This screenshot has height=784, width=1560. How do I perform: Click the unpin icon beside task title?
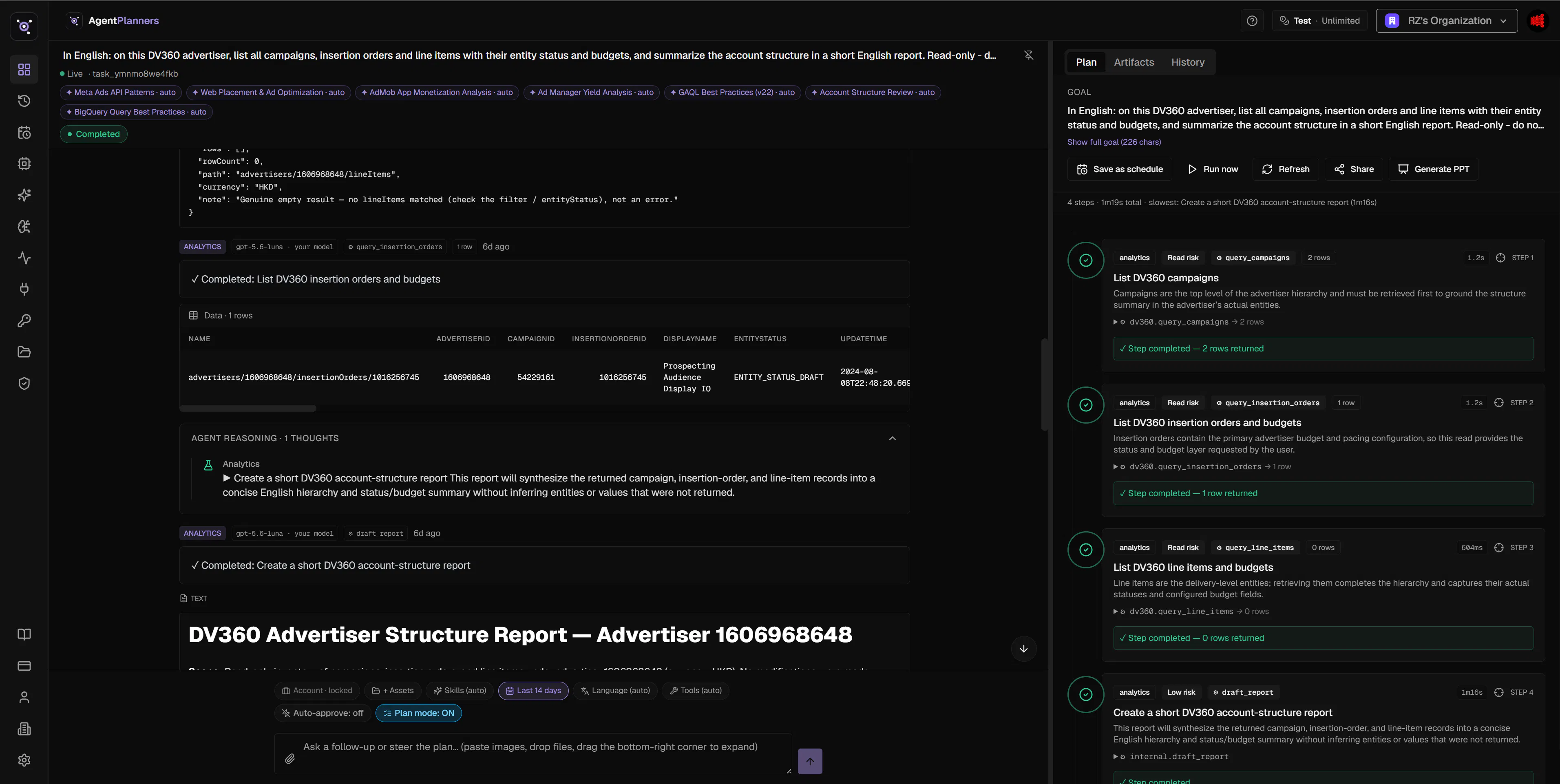click(x=1028, y=55)
